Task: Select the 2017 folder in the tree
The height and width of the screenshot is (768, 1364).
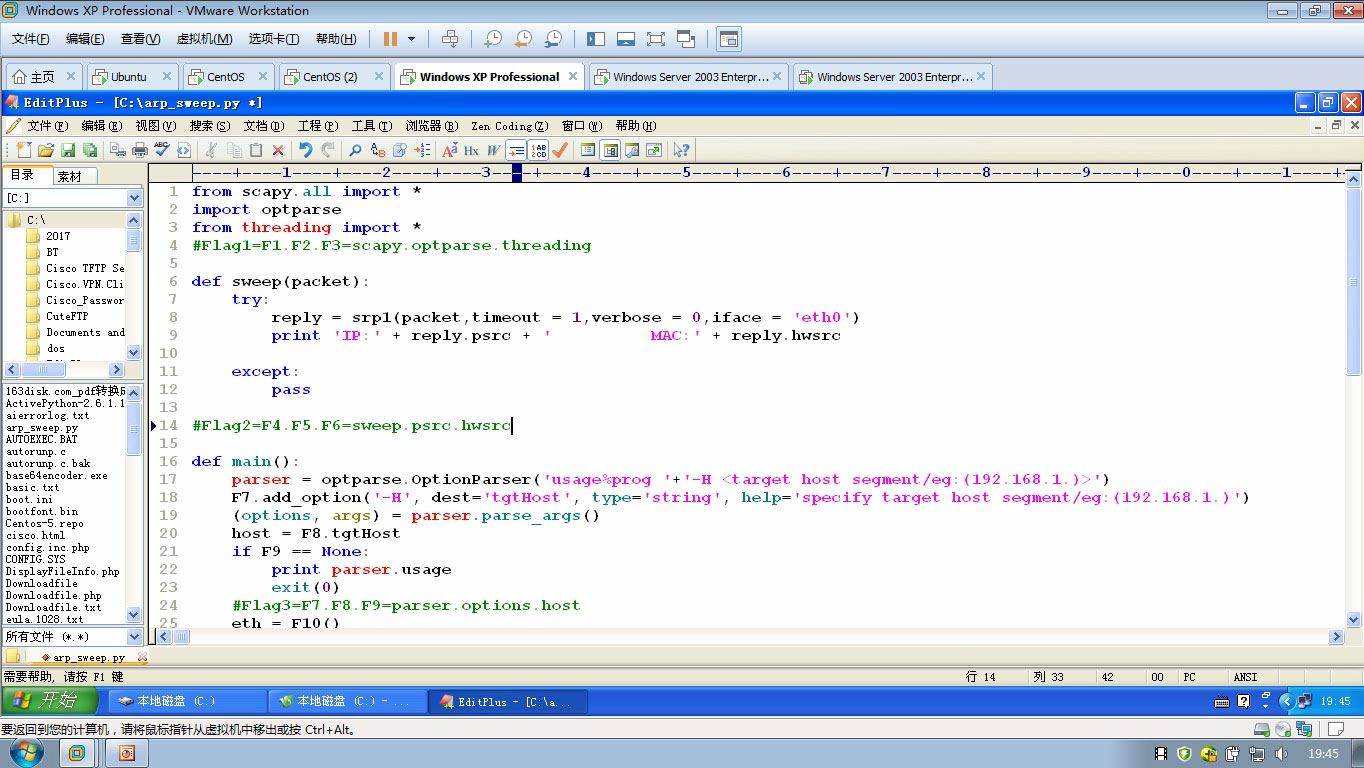Action: [58, 236]
